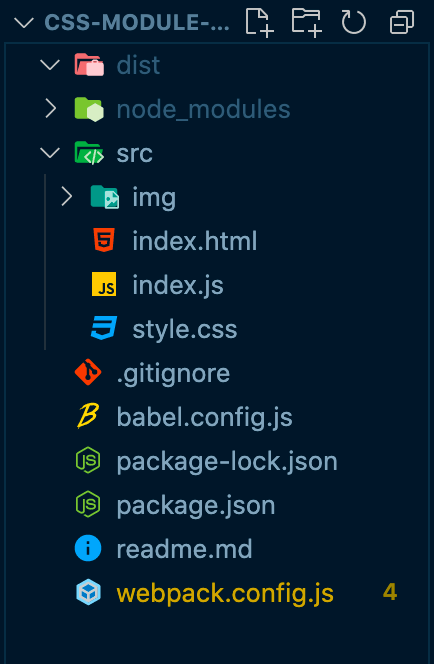
Task: Click the HTML5 icon beside index.html
Action: [x=104, y=240]
